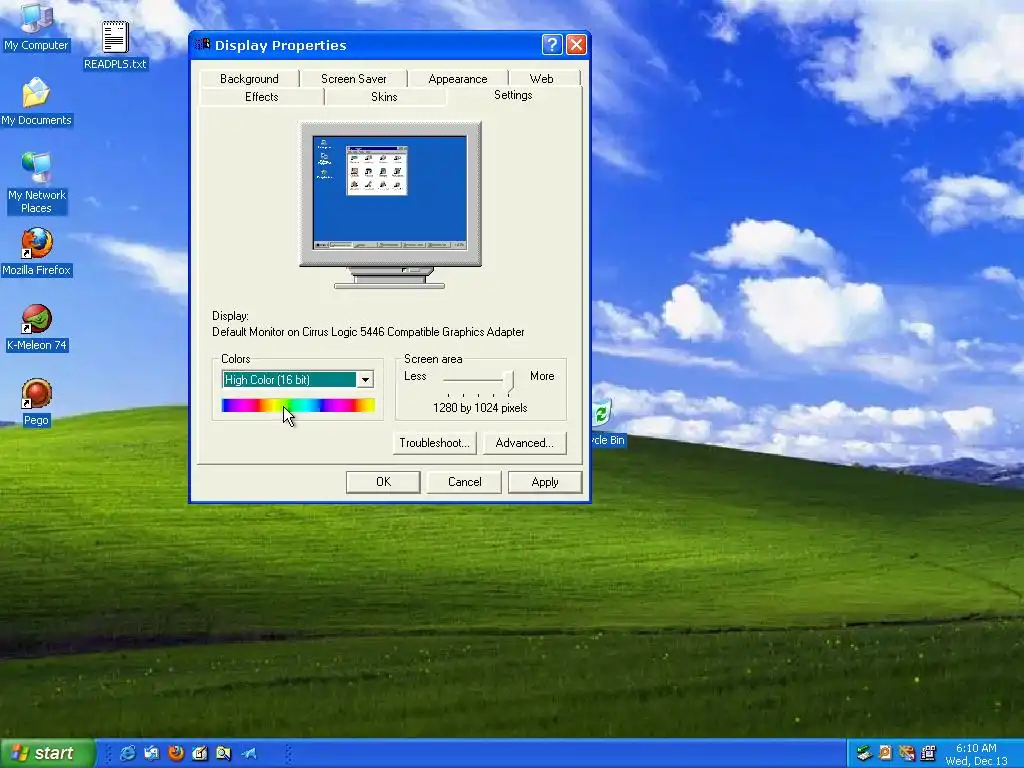Switch to the Skins tab
The image size is (1024, 768).
[x=384, y=97]
